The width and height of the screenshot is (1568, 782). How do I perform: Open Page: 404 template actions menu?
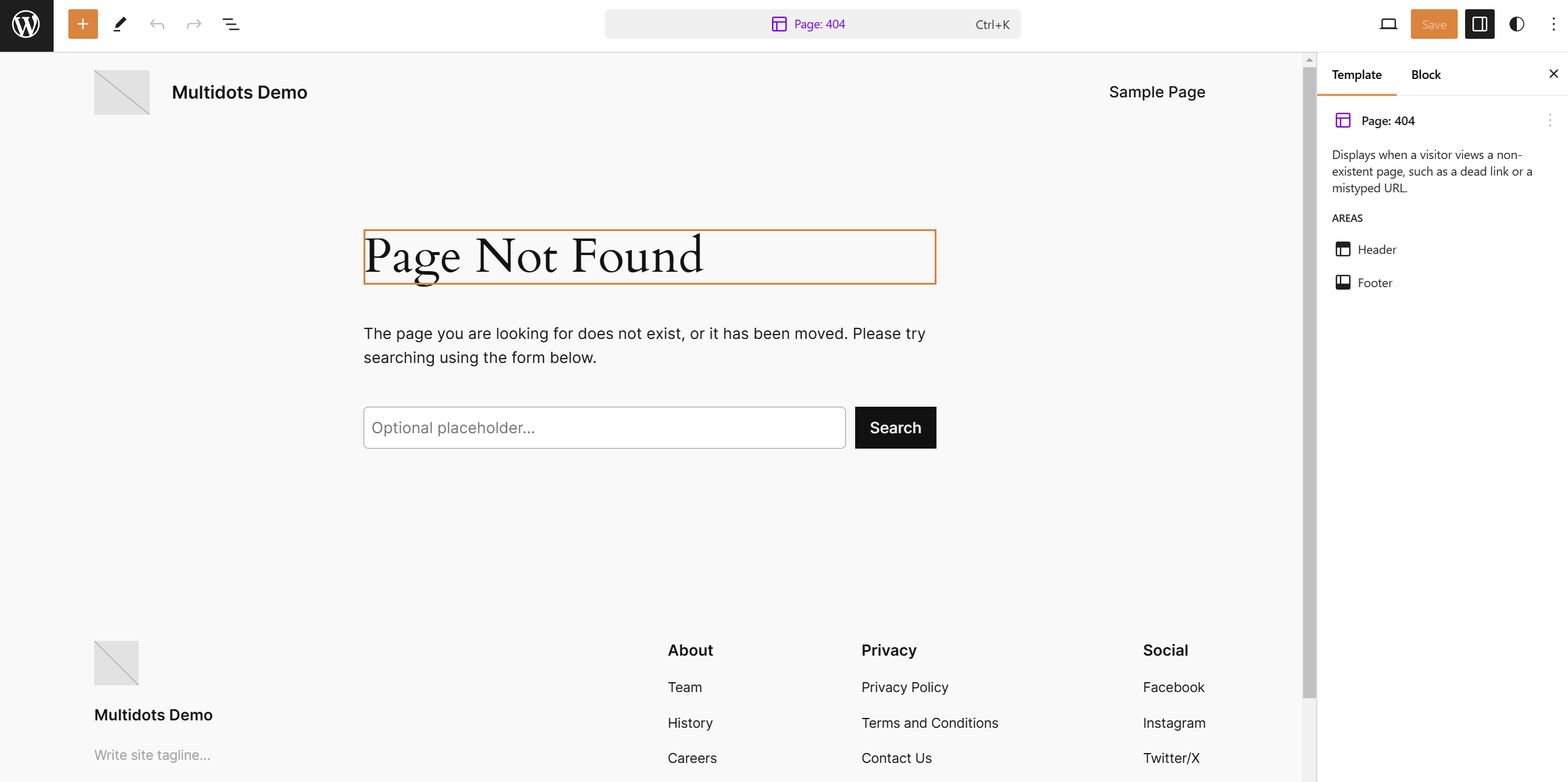click(x=1550, y=121)
